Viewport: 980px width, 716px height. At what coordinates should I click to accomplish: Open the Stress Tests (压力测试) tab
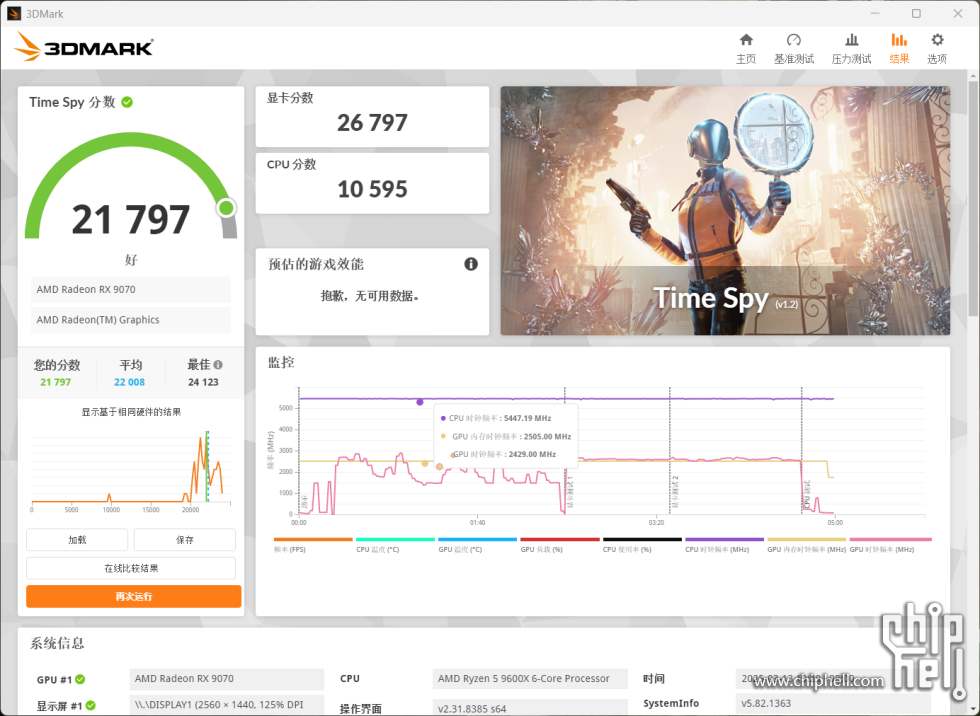point(851,49)
